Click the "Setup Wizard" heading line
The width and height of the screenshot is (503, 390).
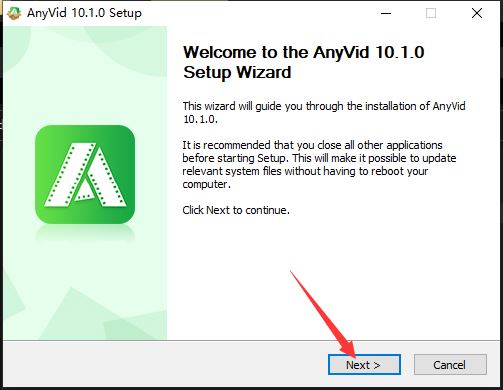click(x=237, y=72)
